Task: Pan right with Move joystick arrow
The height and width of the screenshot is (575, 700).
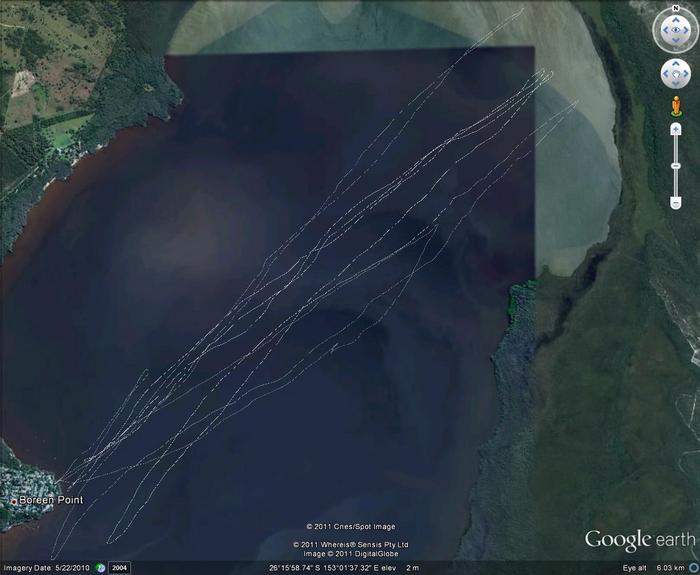Action: click(687, 75)
